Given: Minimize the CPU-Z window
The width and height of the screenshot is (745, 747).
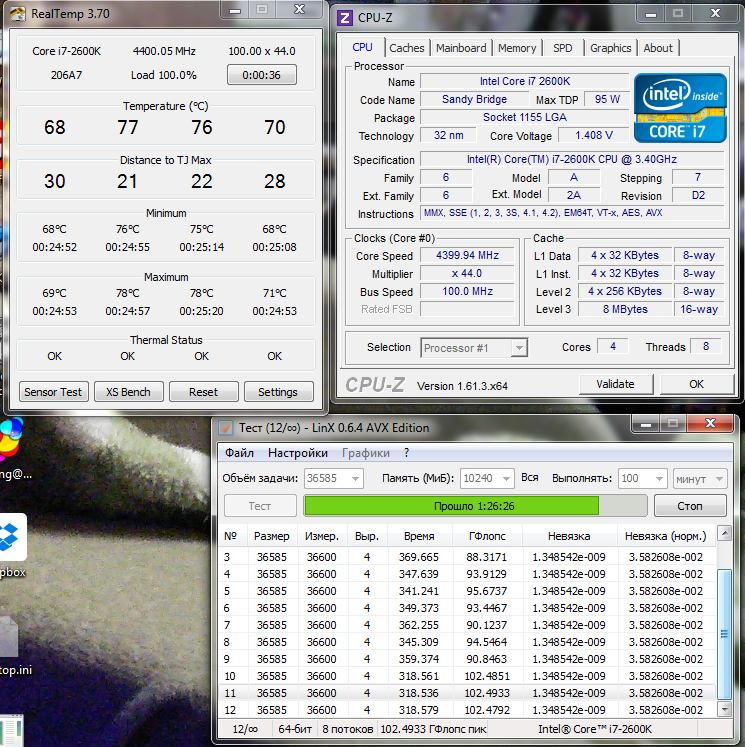Looking at the screenshot, I should 650,14.
